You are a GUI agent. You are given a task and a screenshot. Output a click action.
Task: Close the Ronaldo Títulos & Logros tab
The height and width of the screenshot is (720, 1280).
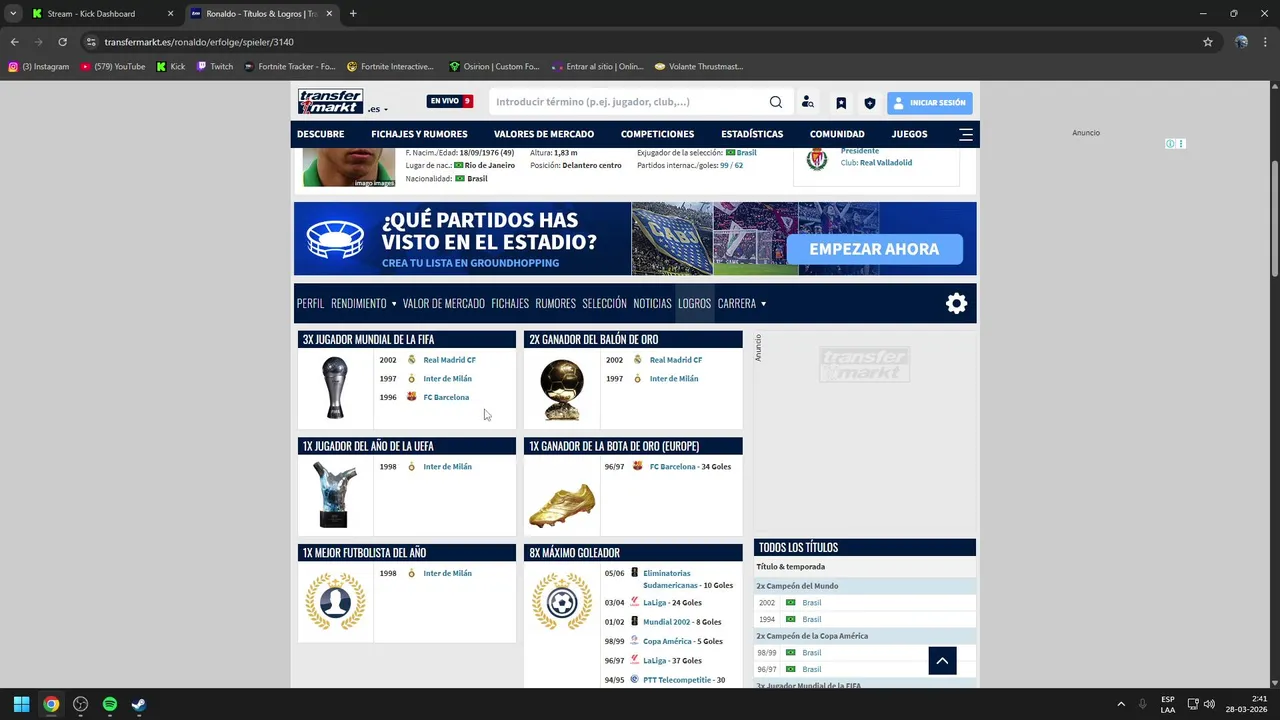pyautogui.click(x=329, y=14)
